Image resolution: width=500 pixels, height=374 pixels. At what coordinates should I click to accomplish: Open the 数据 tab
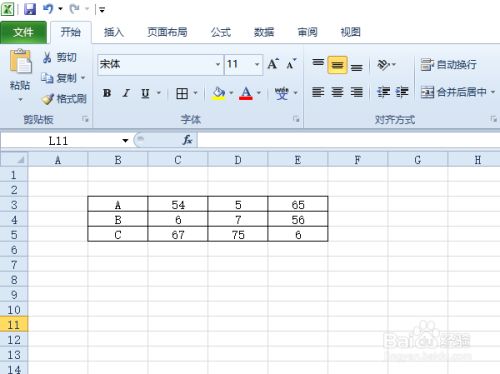coord(264,32)
